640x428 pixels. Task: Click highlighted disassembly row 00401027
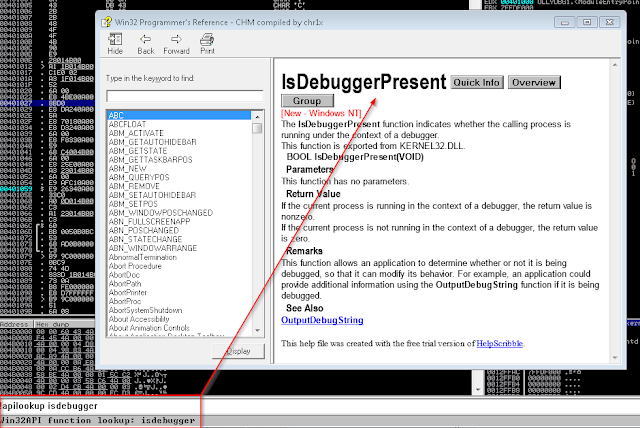pos(47,103)
